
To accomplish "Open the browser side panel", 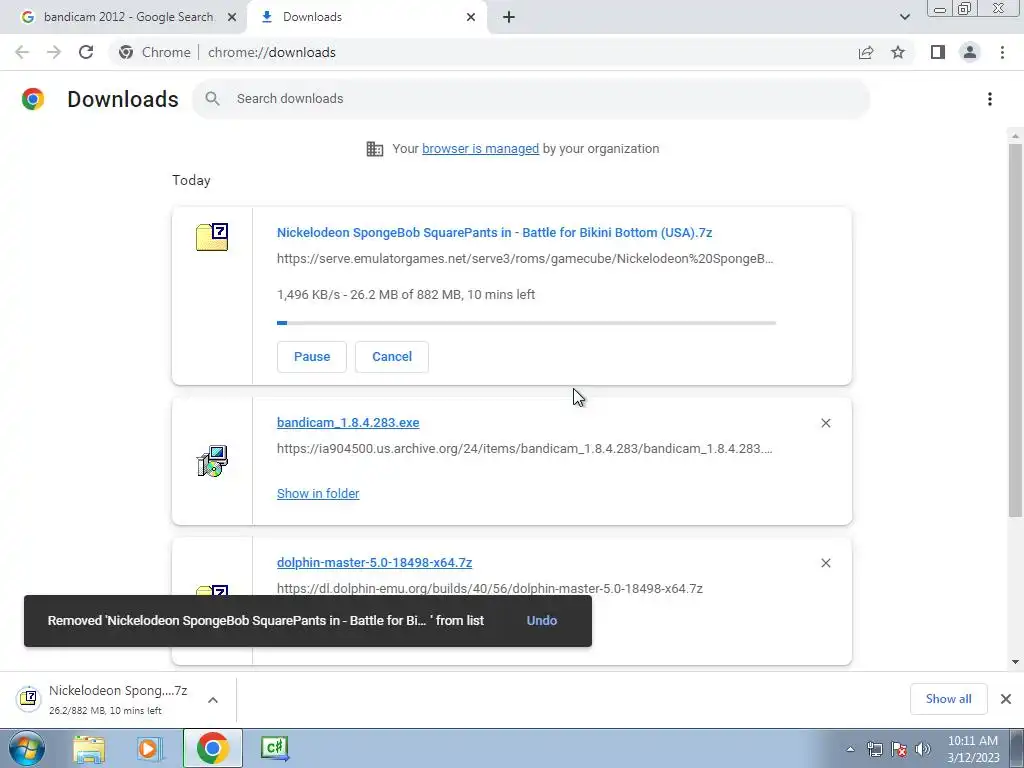I will coord(938,52).
